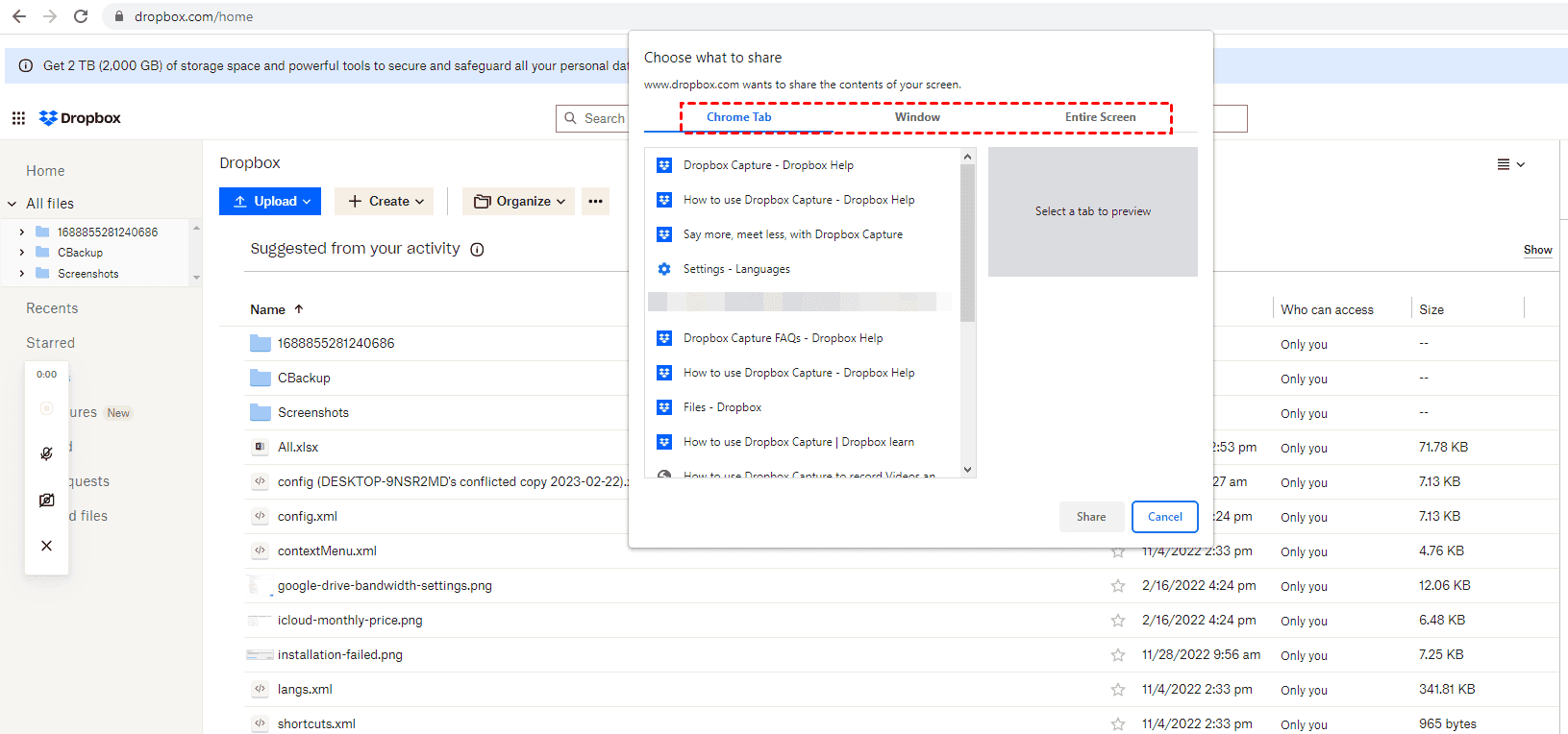This screenshot has width=1568, height=734.
Task: Click the gear icon of Settings - Languages tab
Action: click(x=664, y=269)
